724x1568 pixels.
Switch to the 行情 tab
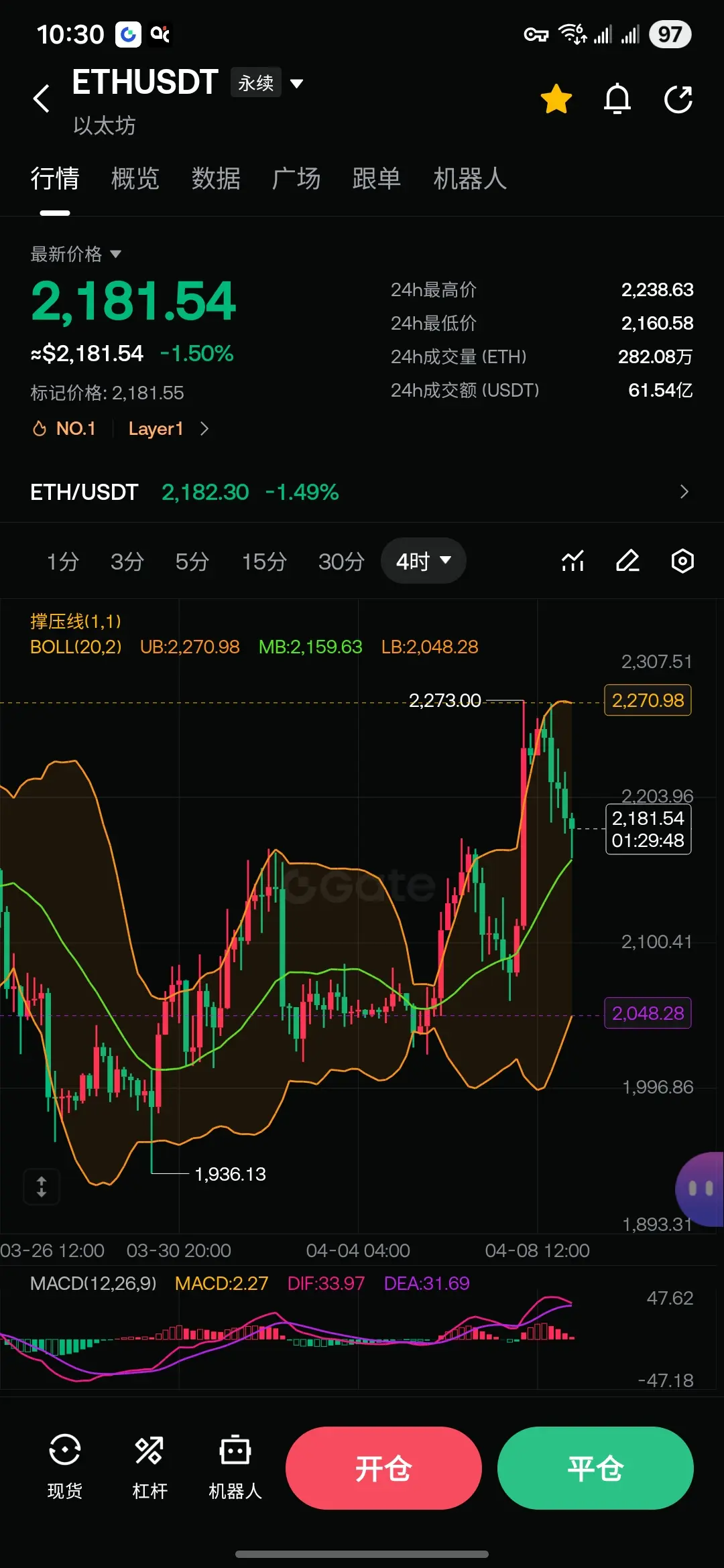coord(55,179)
